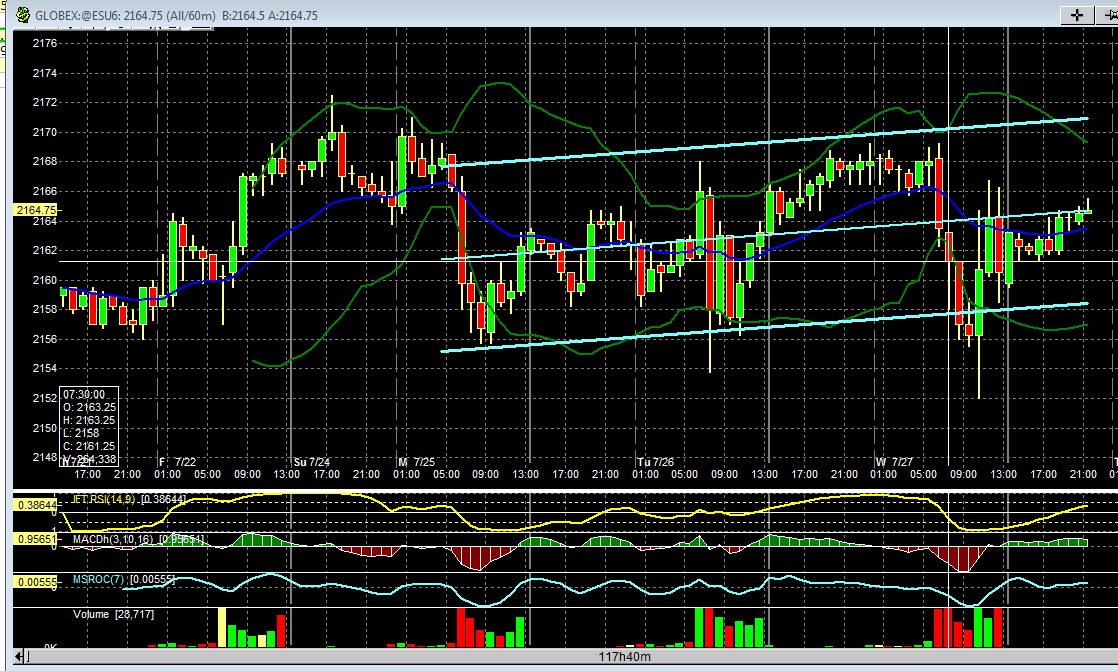Select the MACDh(3,10,16) indicator label

click(x=113, y=539)
